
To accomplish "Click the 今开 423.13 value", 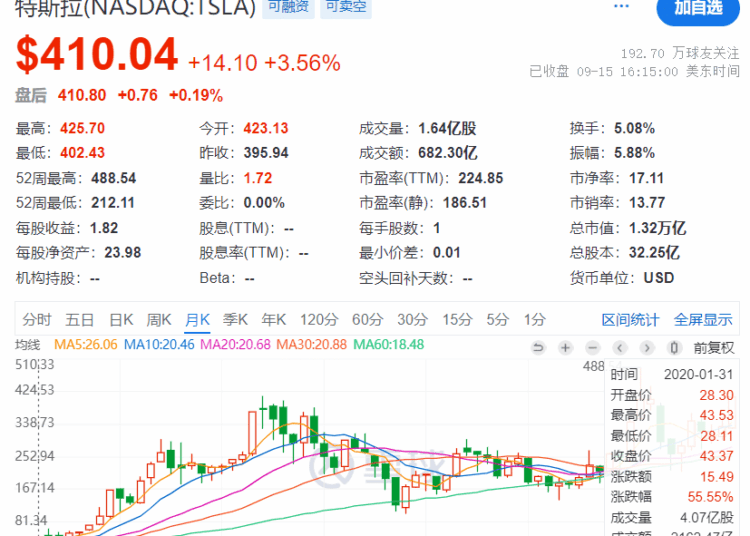I will click(266, 128).
